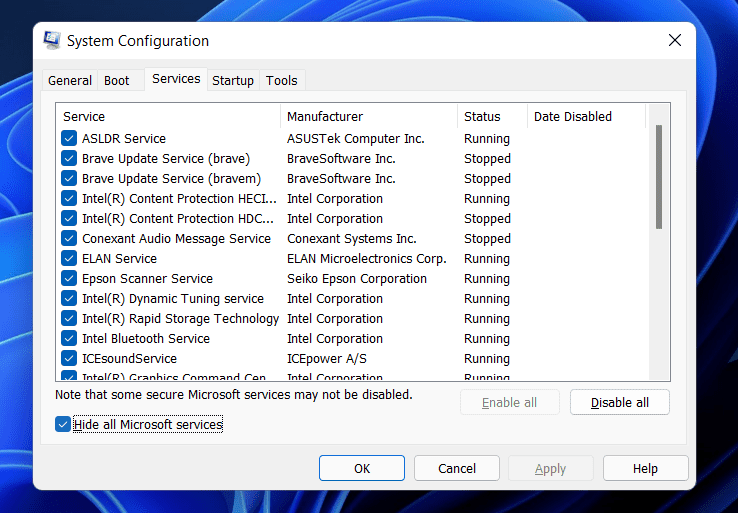The height and width of the screenshot is (513, 738).
Task: Close the System Configuration dialog
Action: coord(675,40)
